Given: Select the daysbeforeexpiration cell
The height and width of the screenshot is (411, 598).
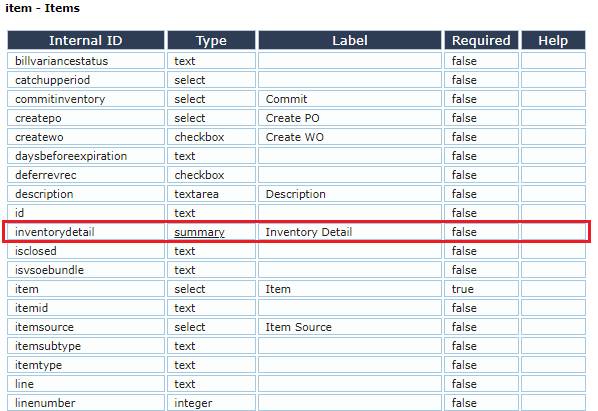Looking at the screenshot, I should tap(86, 156).
